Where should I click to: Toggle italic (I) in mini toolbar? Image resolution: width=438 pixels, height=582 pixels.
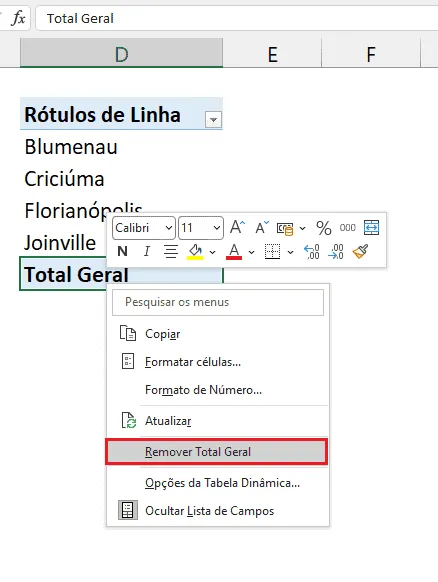(147, 252)
